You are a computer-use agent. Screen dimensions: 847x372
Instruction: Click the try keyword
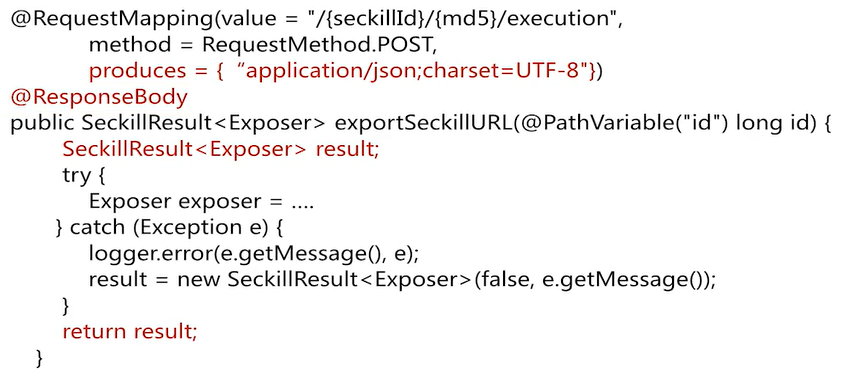coord(77,176)
